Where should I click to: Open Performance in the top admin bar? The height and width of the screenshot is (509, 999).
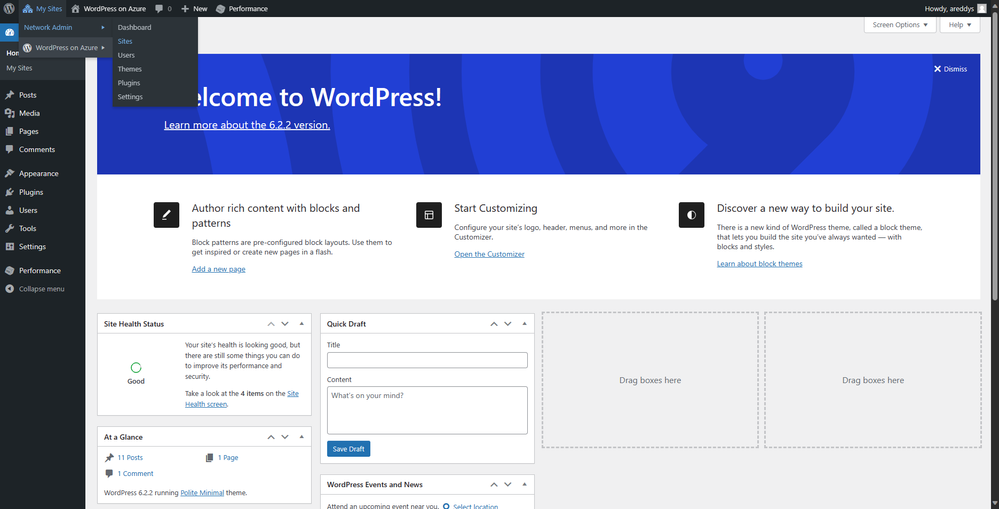click(x=241, y=9)
